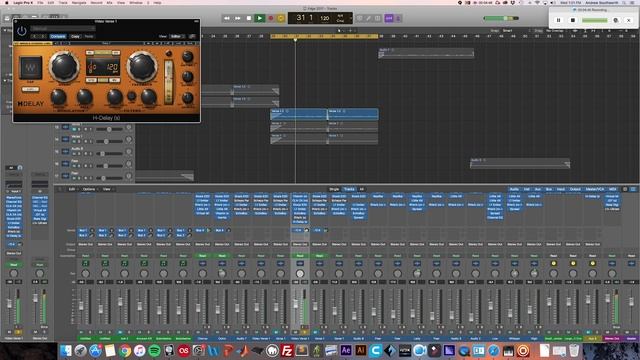Toggle the Audio channel filter button

point(514,189)
